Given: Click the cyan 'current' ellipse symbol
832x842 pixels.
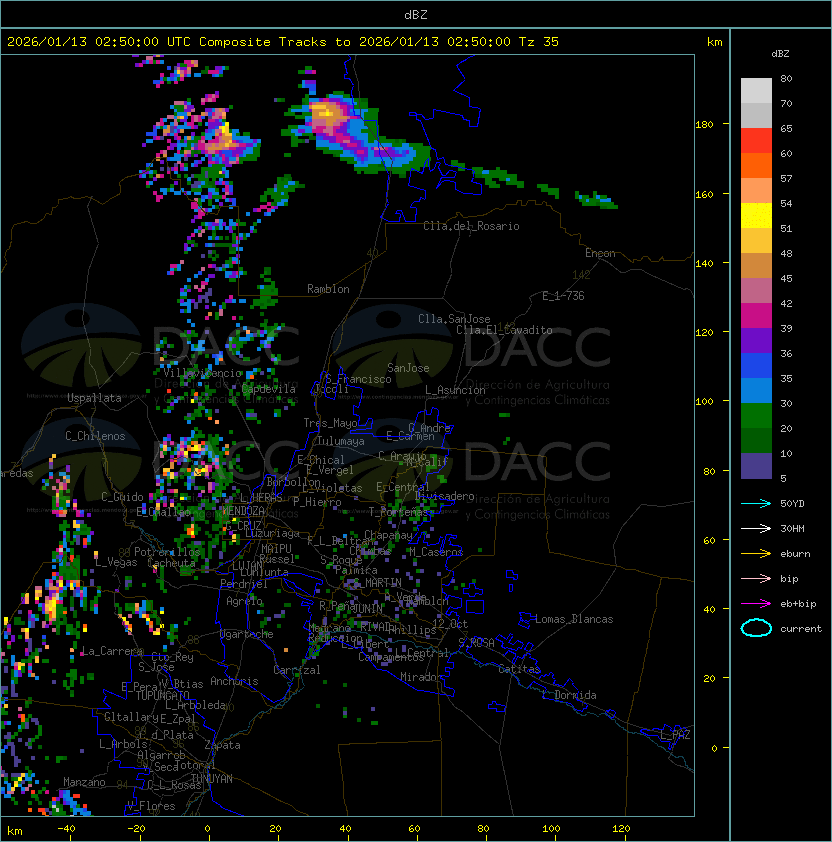Looking at the screenshot, I should click(x=756, y=628).
